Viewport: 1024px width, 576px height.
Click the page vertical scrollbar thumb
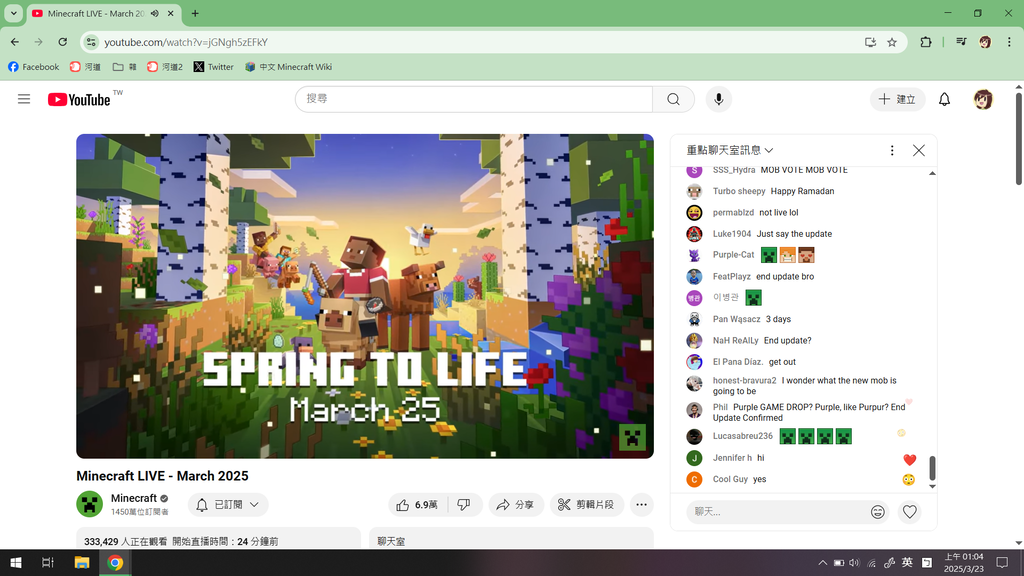[x=1018, y=138]
